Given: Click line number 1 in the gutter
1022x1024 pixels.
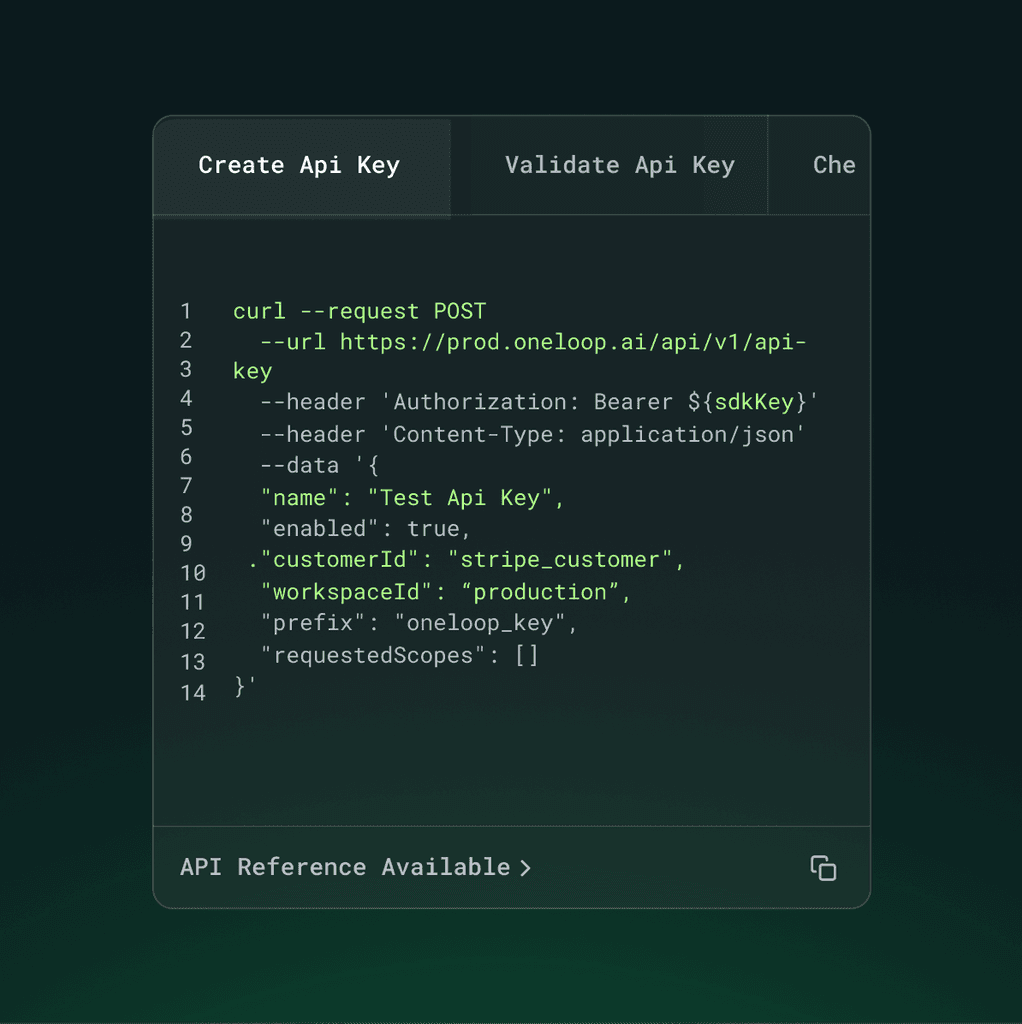Looking at the screenshot, I should tap(185, 311).
